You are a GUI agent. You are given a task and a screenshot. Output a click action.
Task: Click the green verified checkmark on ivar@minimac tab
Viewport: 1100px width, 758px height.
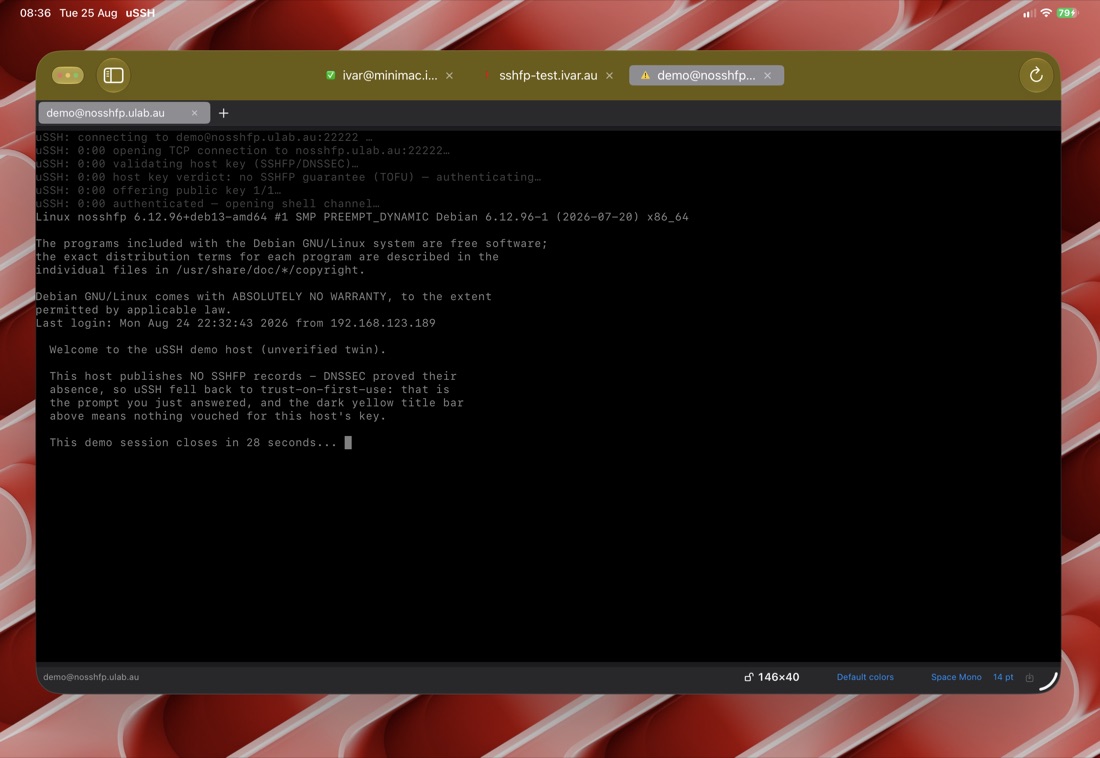330,75
